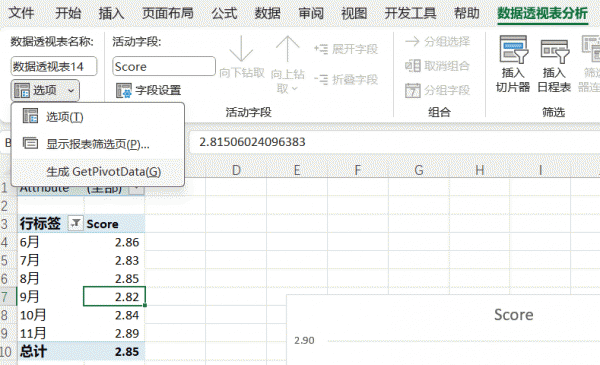Viewport: 600px width, 365px height.
Task: Select the 总计 grand total label
Action: tap(51, 351)
